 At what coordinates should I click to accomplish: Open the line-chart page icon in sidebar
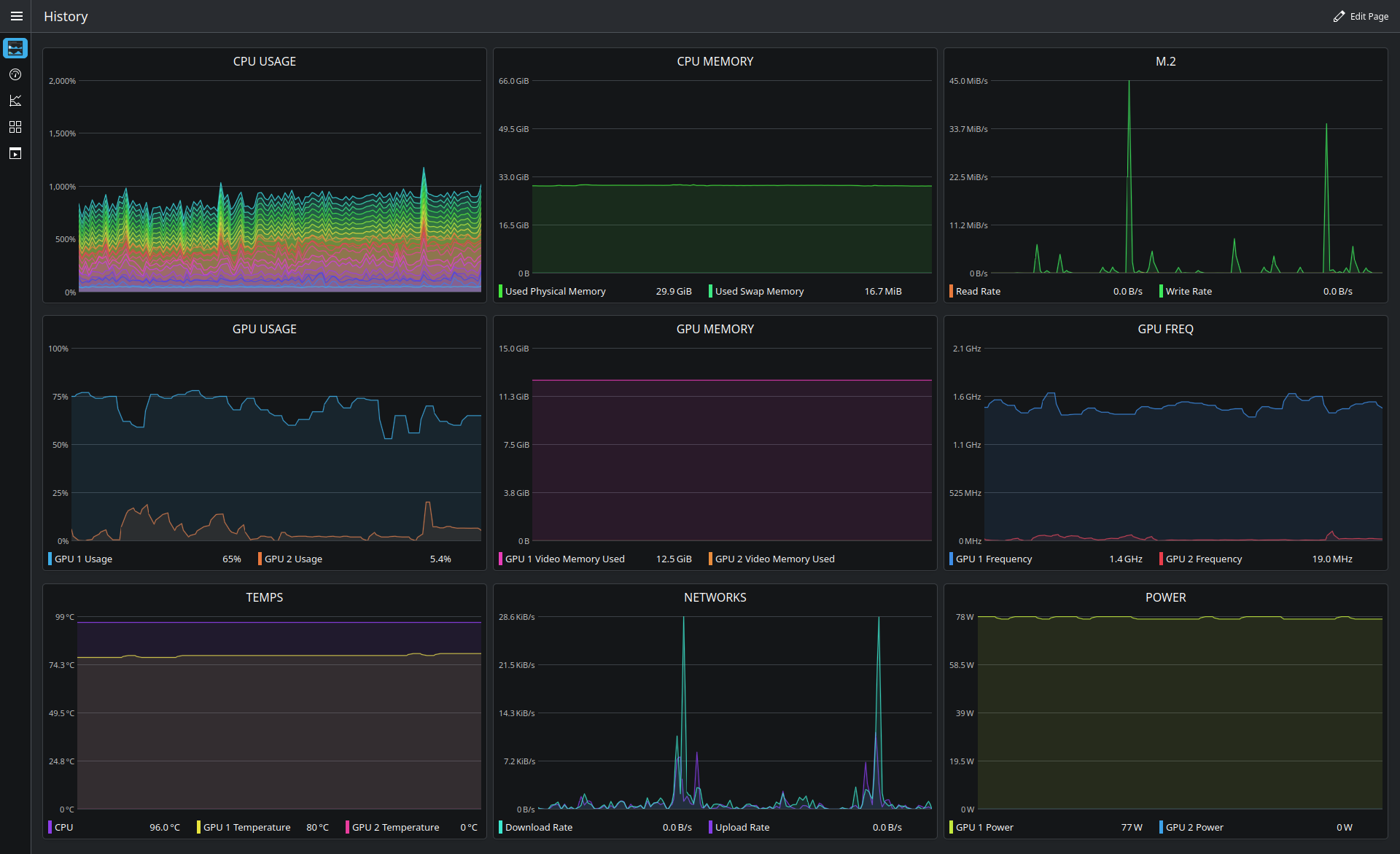[15, 101]
